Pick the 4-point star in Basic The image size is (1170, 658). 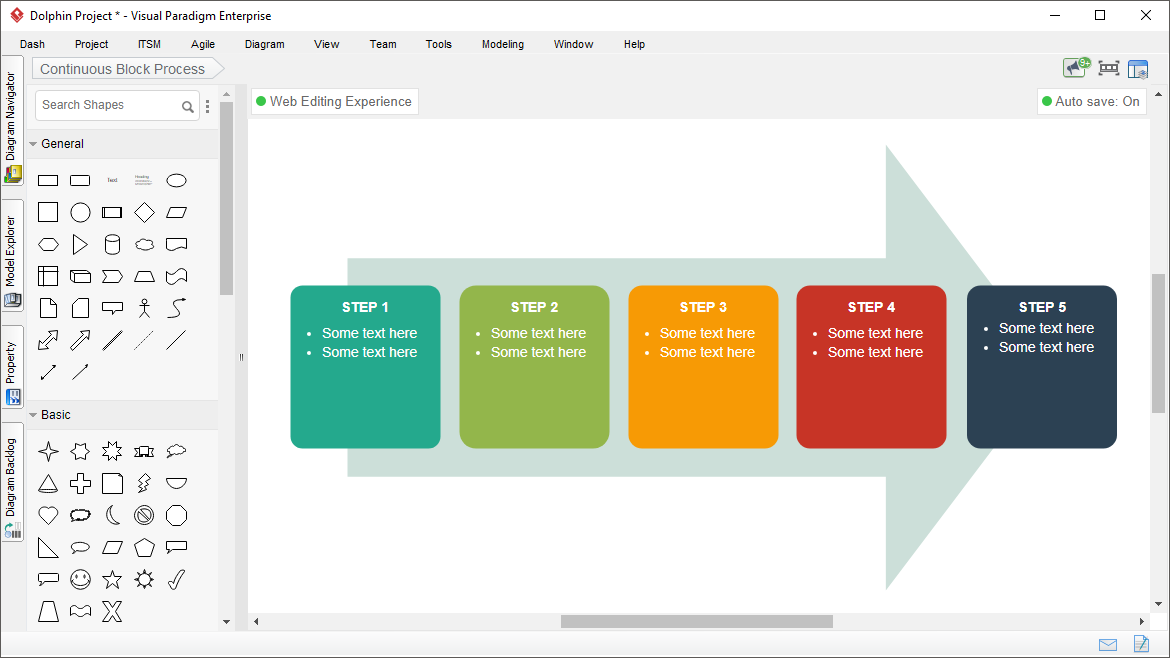click(48, 451)
